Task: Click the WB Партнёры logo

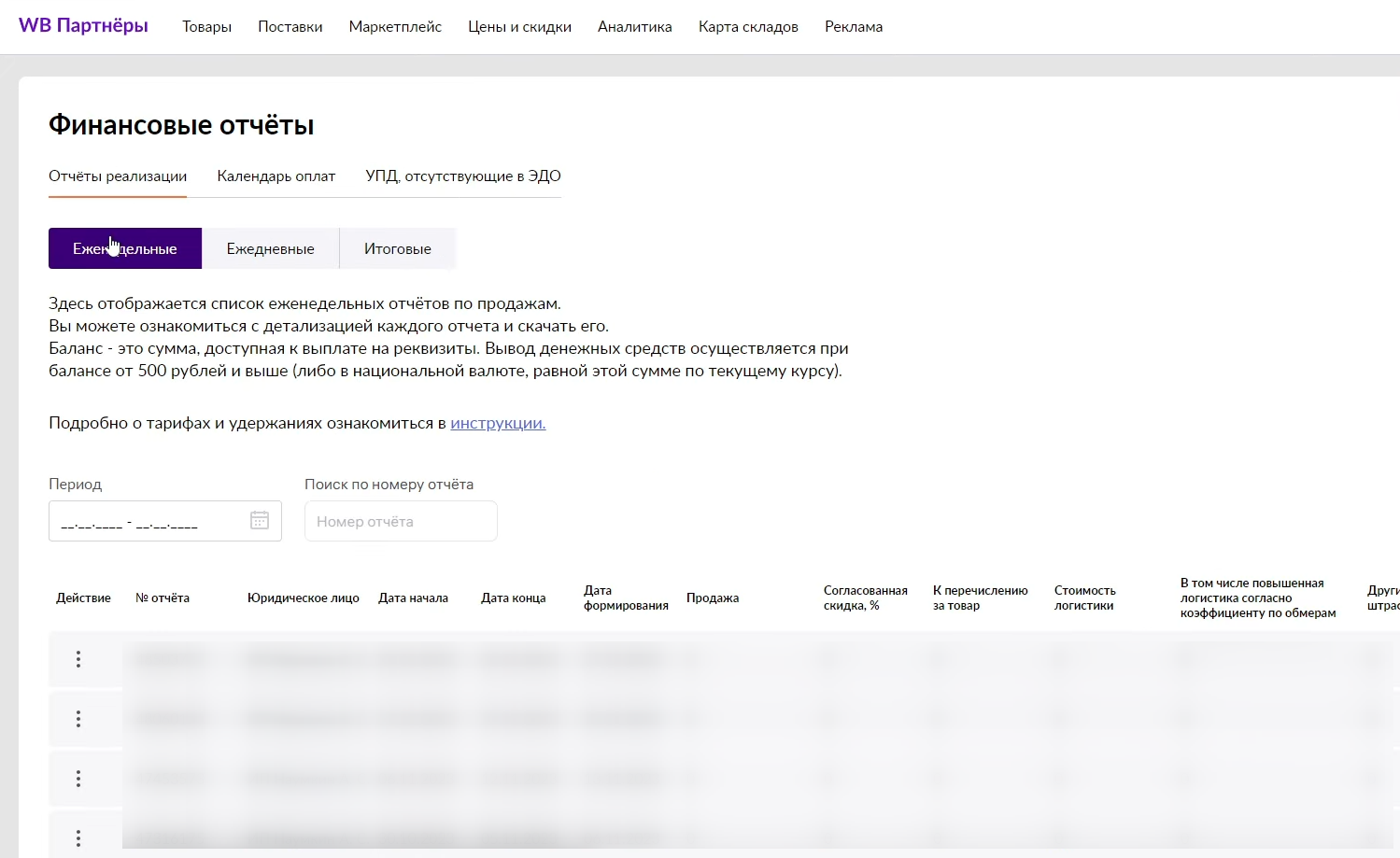Action: click(83, 26)
